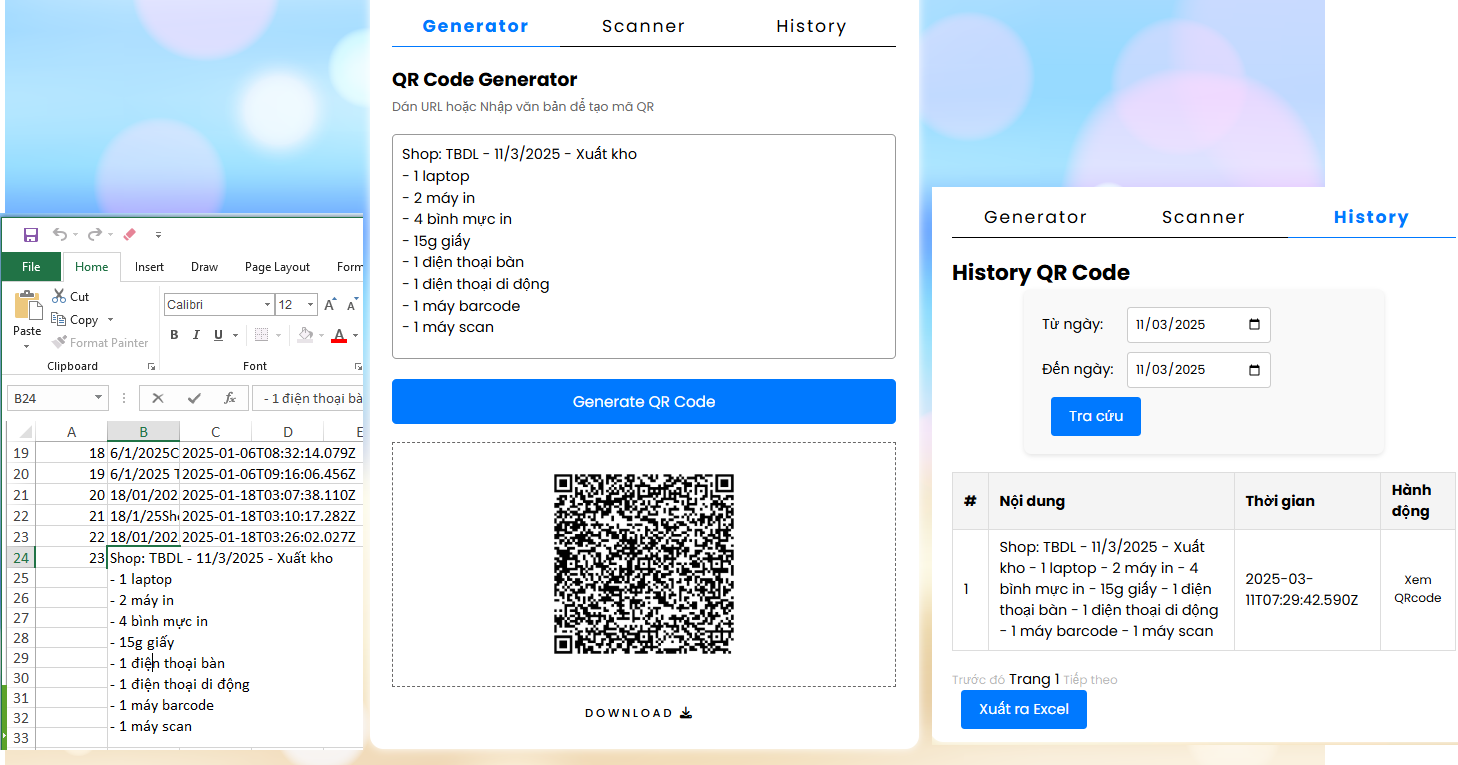Click the Redo arrow in Excel
The image size is (1458, 765).
tap(94, 235)
